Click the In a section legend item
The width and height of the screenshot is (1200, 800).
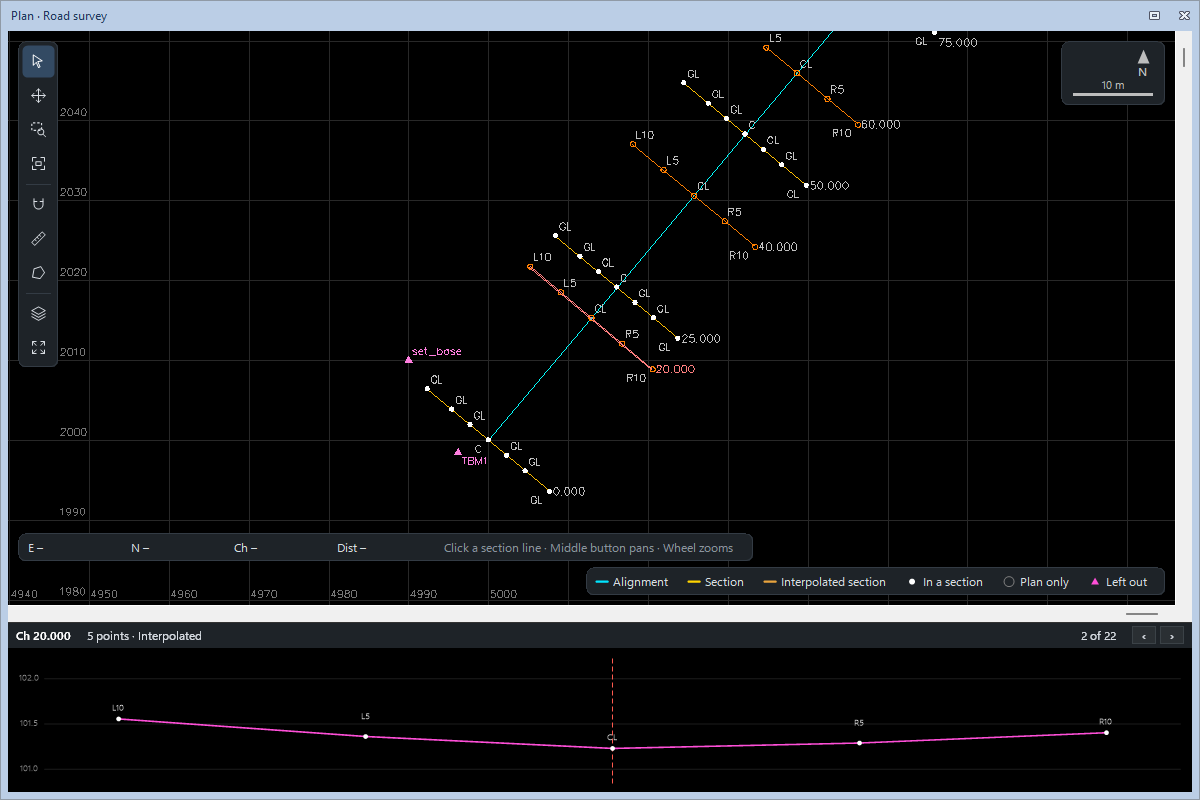click(x=945, y=582)
